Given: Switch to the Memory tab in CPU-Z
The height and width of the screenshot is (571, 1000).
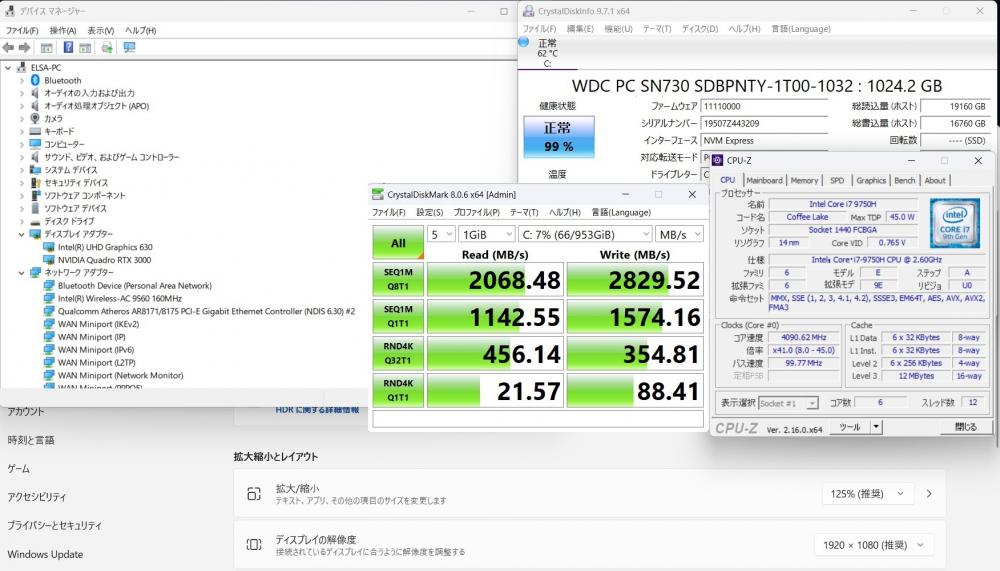Looking at the screenshot, I should [x=804, y=181].
